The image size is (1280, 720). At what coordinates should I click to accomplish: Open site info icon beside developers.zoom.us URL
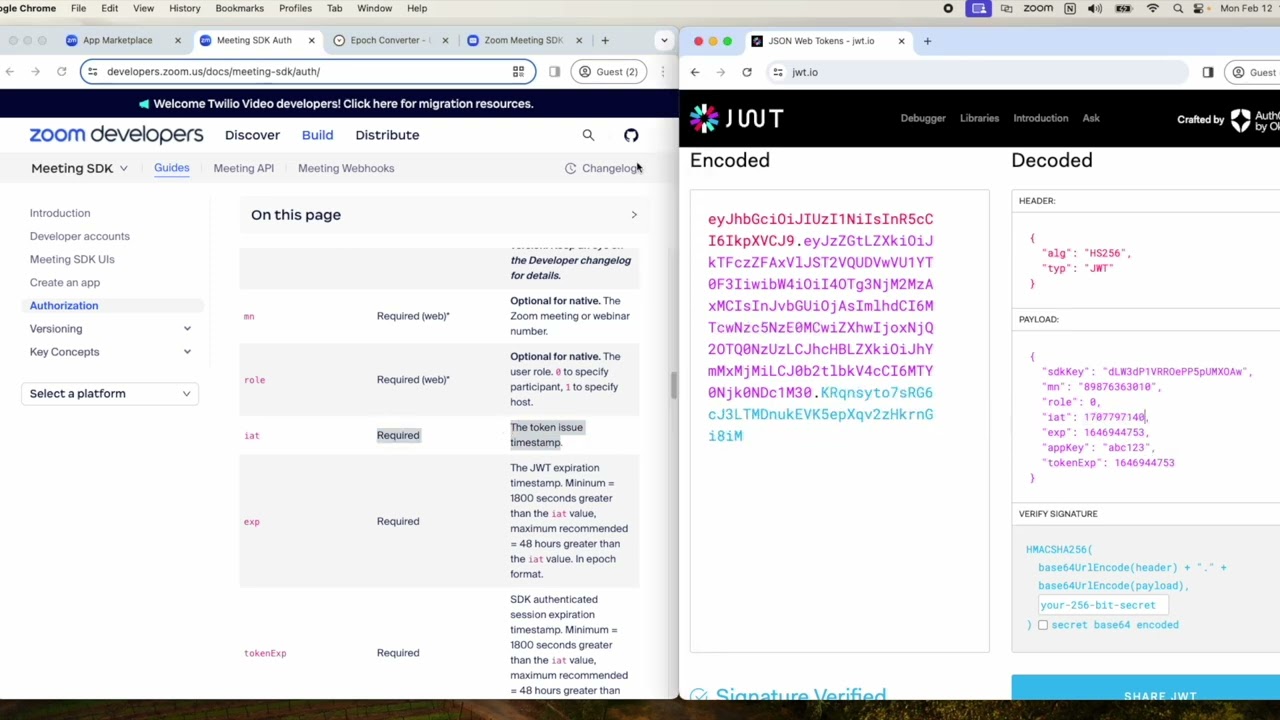(92, 71)
